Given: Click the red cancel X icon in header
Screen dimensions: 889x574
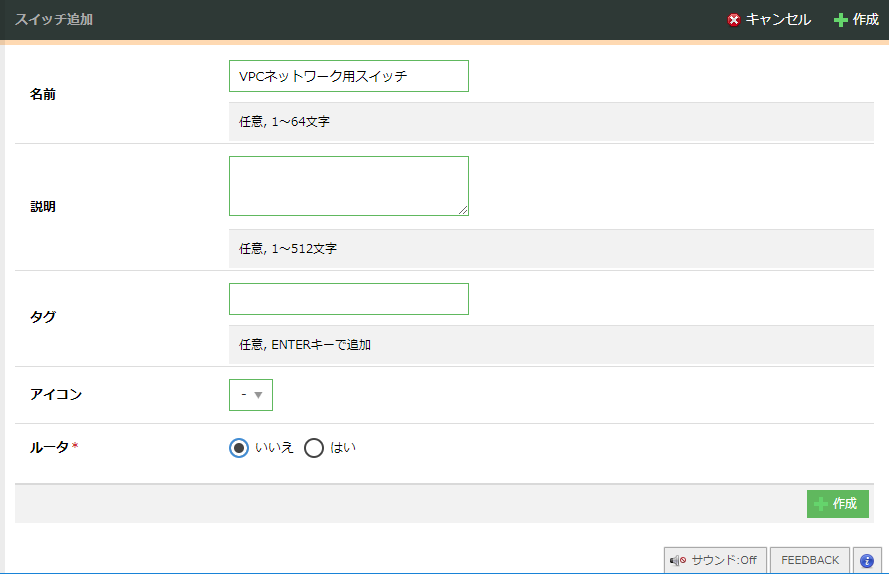Looking at the screenshot, I should (x=734, y=20).
